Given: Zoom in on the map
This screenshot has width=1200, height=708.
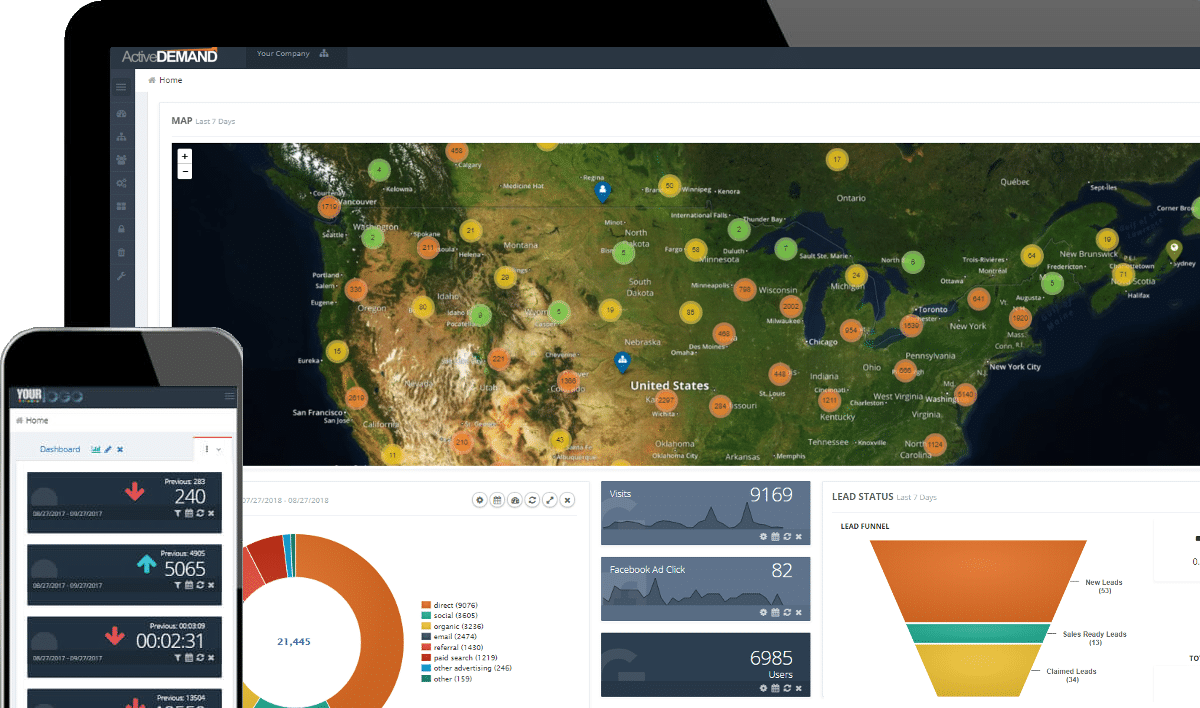Looking at the screenshot, I should [x=184, y=157].
